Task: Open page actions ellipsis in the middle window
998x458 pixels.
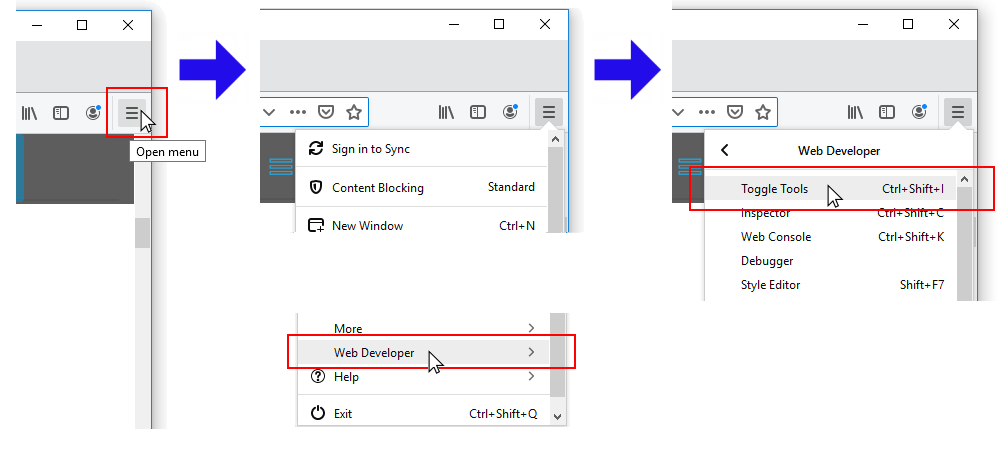Action: [298, 112]
